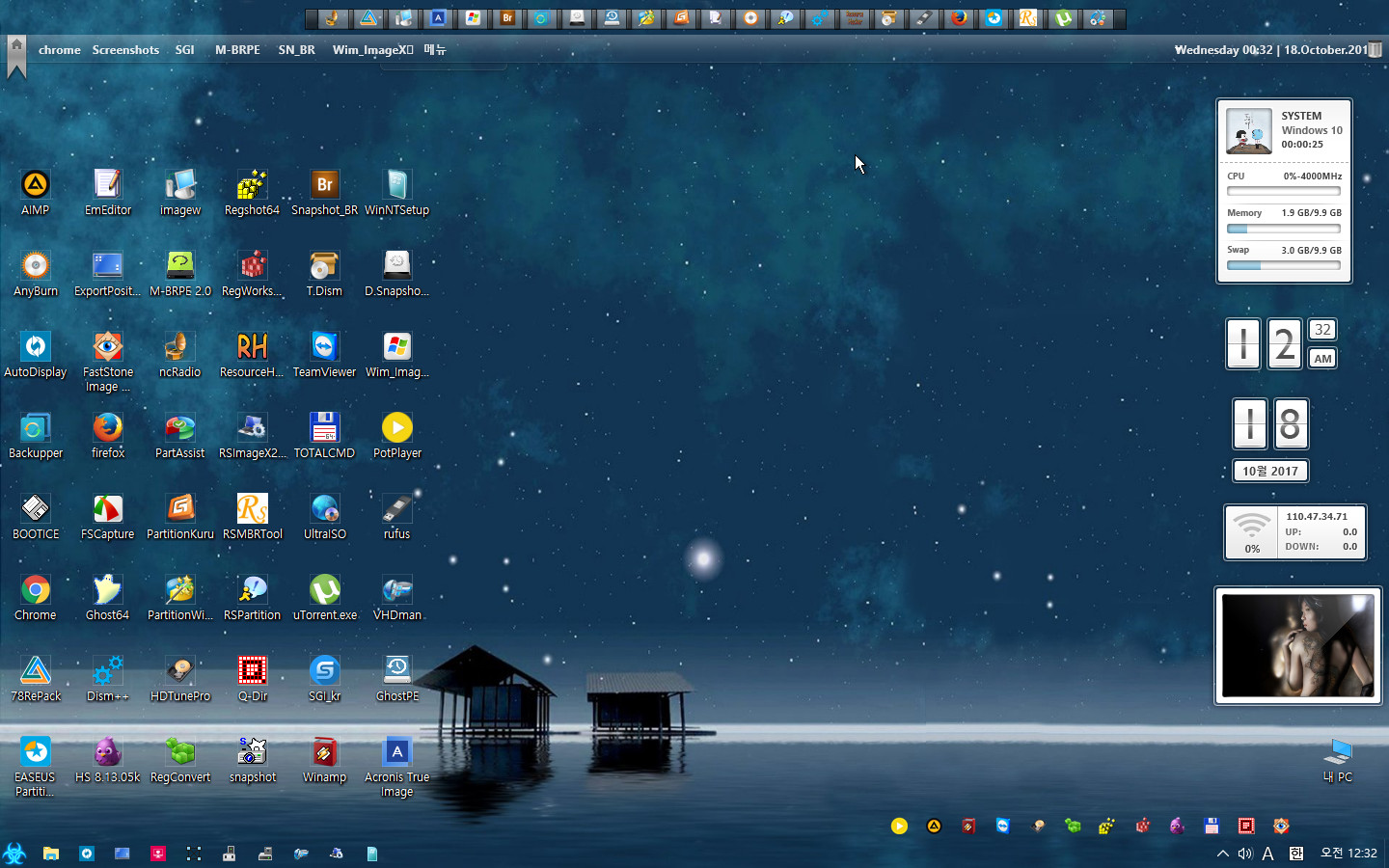Viewport: 1389px width, 868px height.
Task: Toggle the 한 IME language indicator
Action: click(x=1296, y=854)
